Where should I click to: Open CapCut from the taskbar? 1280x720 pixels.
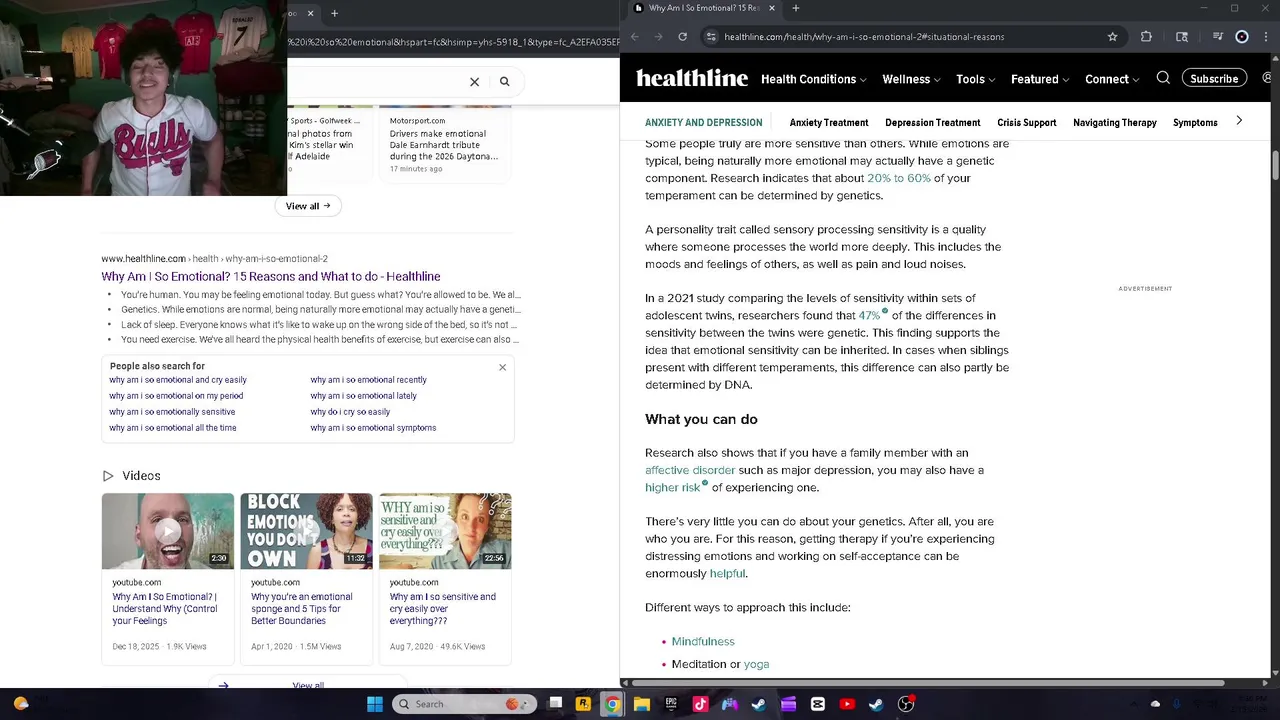click(818, 704)
